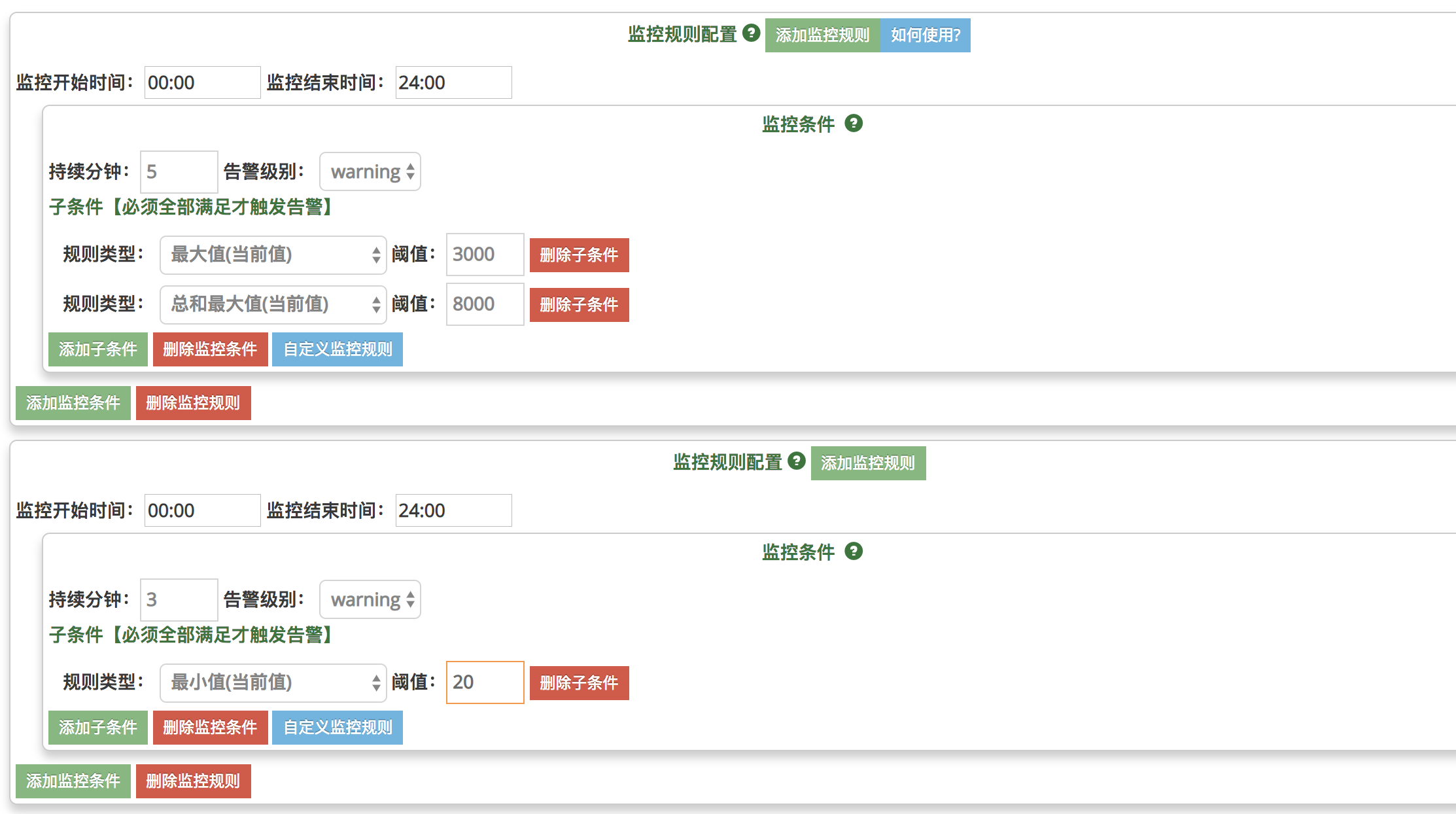The height and width of the screenshot is (814, 1456).
Task: Click 添加子条件 in the first rule
Action: tap(97, 349)
